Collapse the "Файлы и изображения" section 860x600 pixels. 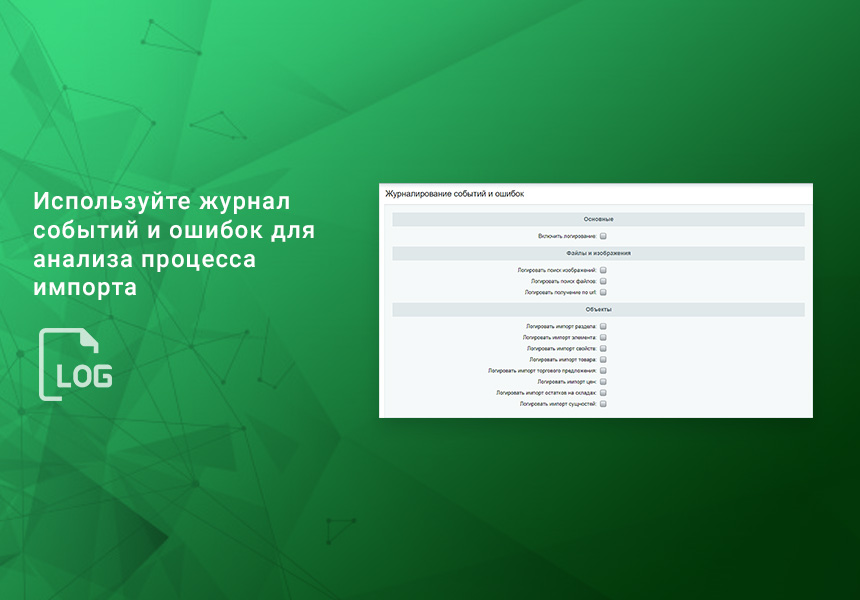point(597,252)
